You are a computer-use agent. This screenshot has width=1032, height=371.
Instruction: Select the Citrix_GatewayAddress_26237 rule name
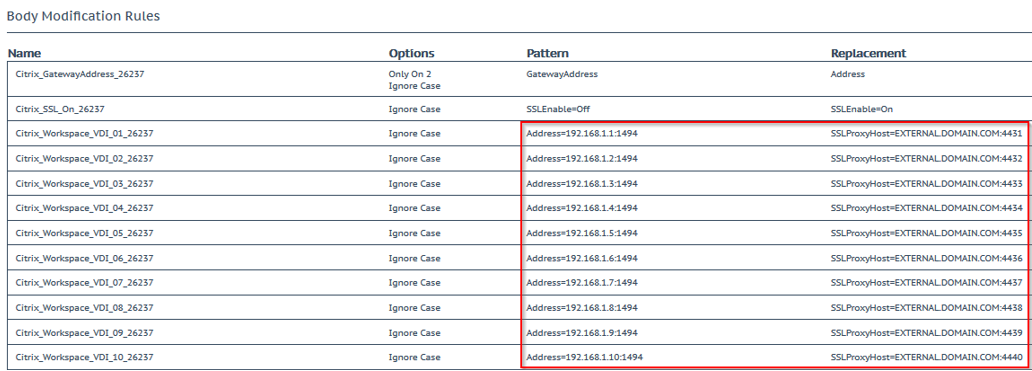click(80, 74)
